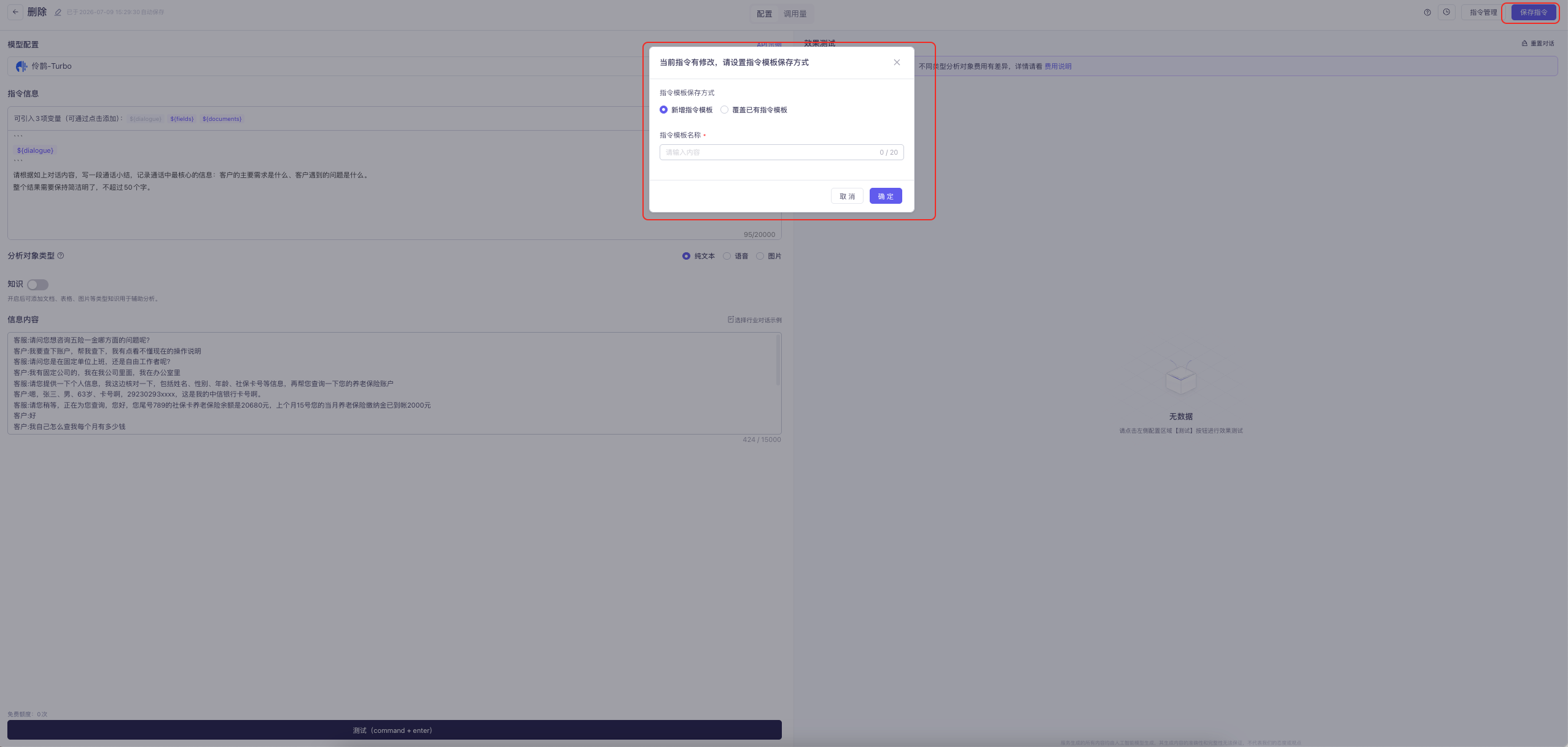Close the save-template dialog with X
This screenshot has height=747, width=1568.
click(897, 62)
